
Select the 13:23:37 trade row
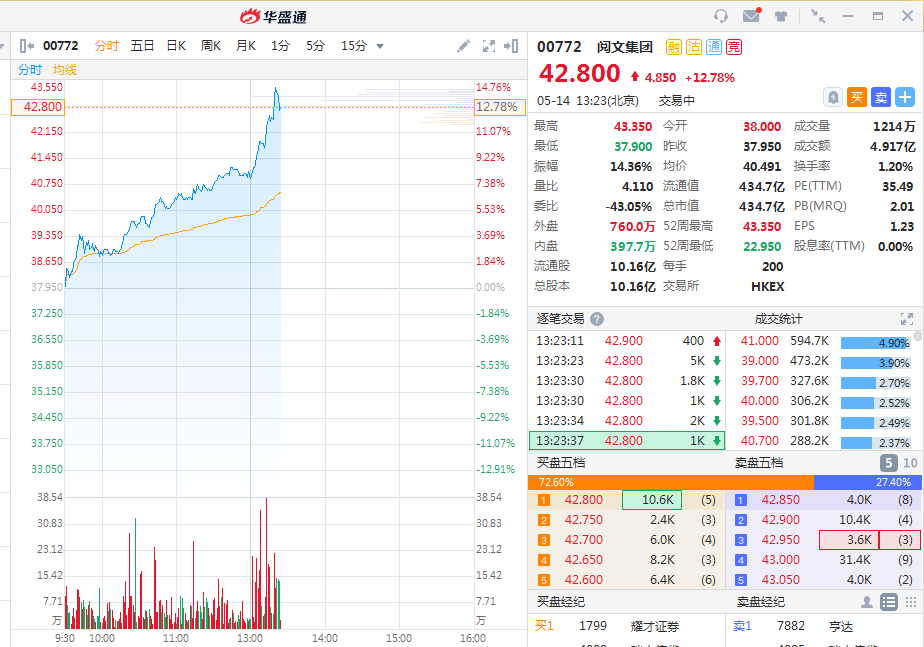coord(627,441)
